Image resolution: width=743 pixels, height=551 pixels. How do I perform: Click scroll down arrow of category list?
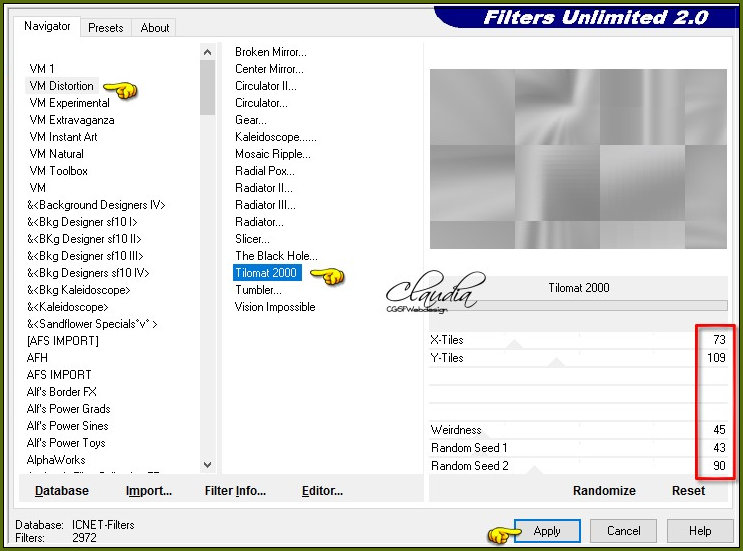tap(208, 465)
